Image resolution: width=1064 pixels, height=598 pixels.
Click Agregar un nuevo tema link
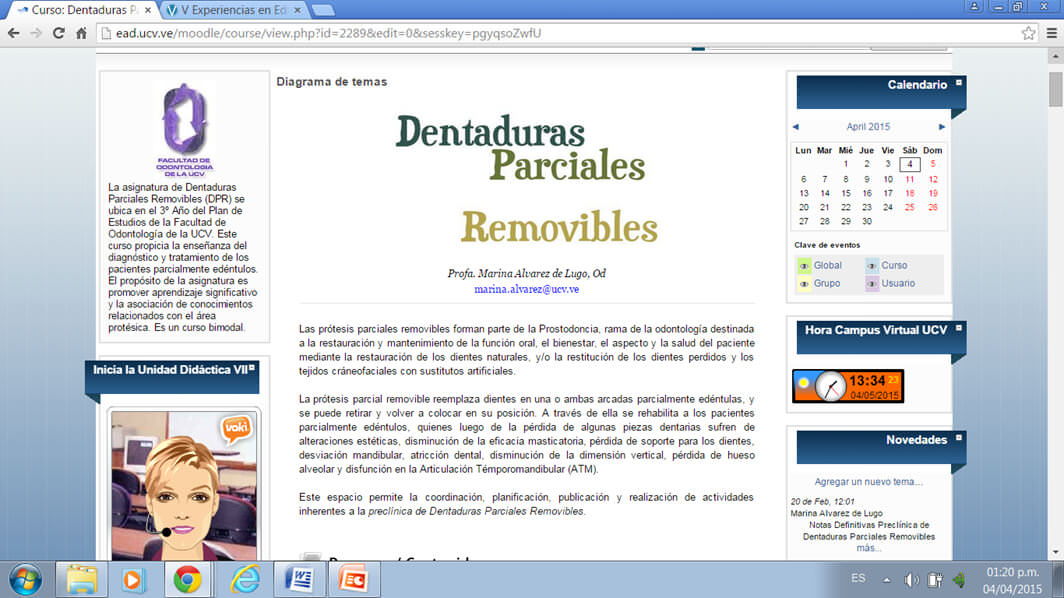tap(868, 482)
